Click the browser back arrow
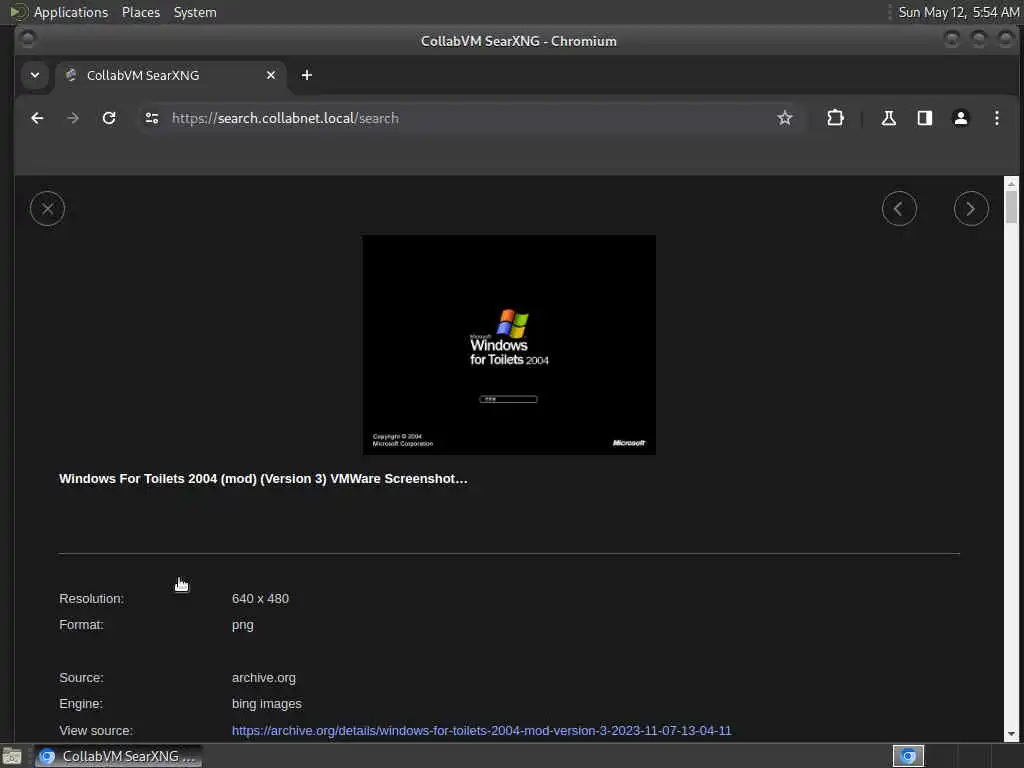The image size is (1024, 768). 37,118
